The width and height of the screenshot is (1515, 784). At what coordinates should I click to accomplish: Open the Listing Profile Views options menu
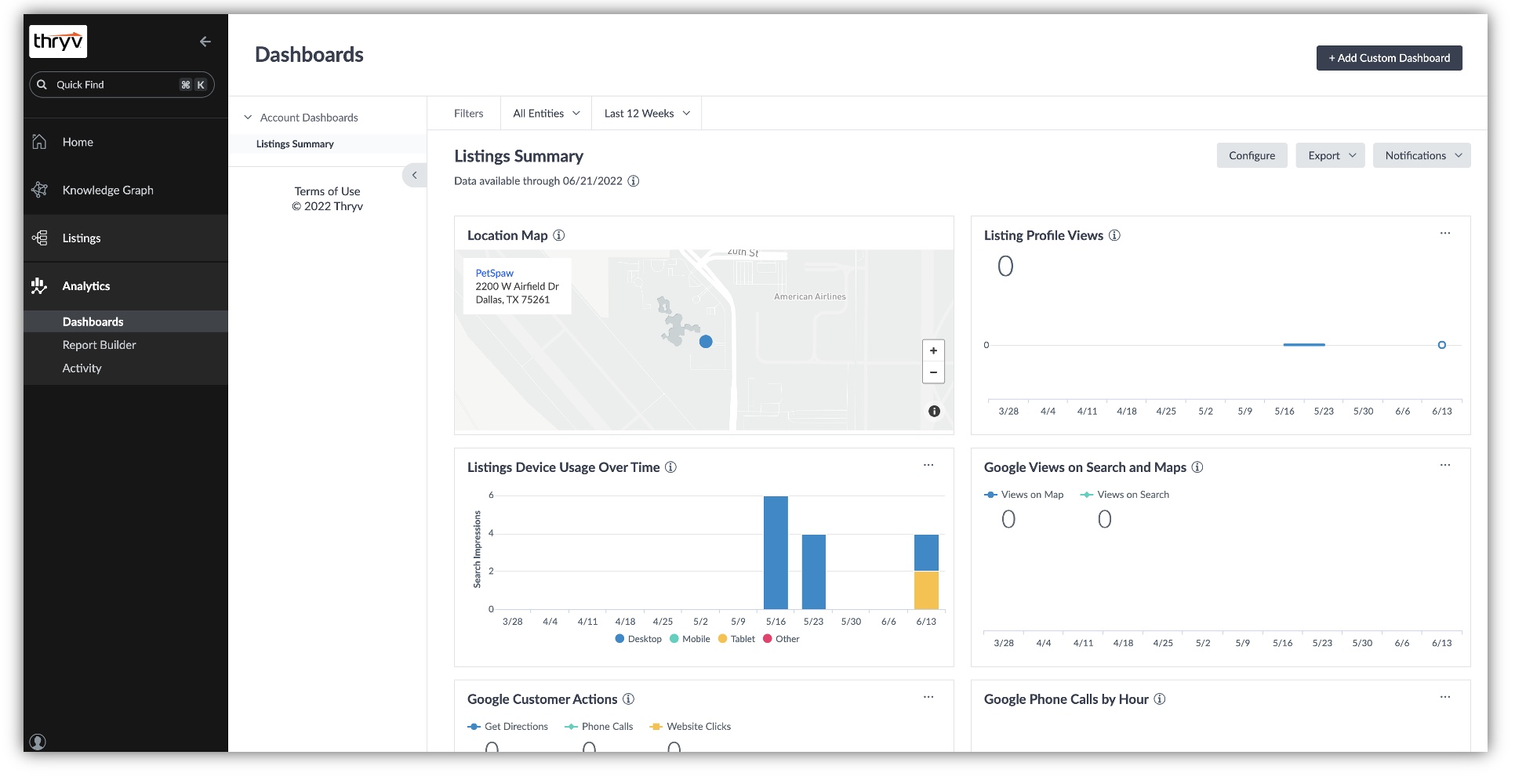1445,233
